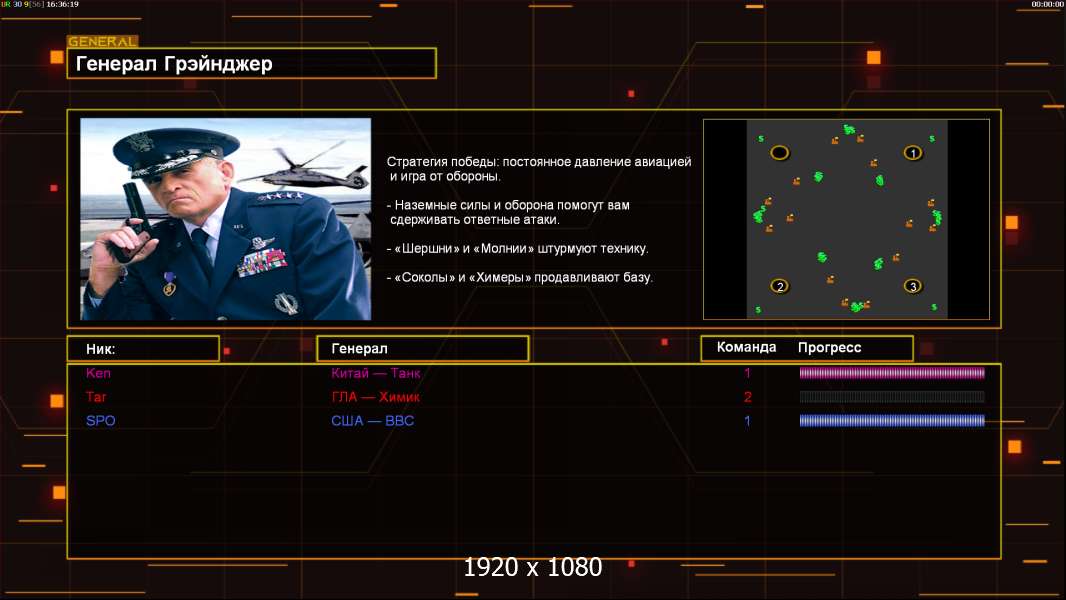Click the 'Наземные силы и оборона' line
This screenshot has width=1066, height=600.
tap(509, 212)
